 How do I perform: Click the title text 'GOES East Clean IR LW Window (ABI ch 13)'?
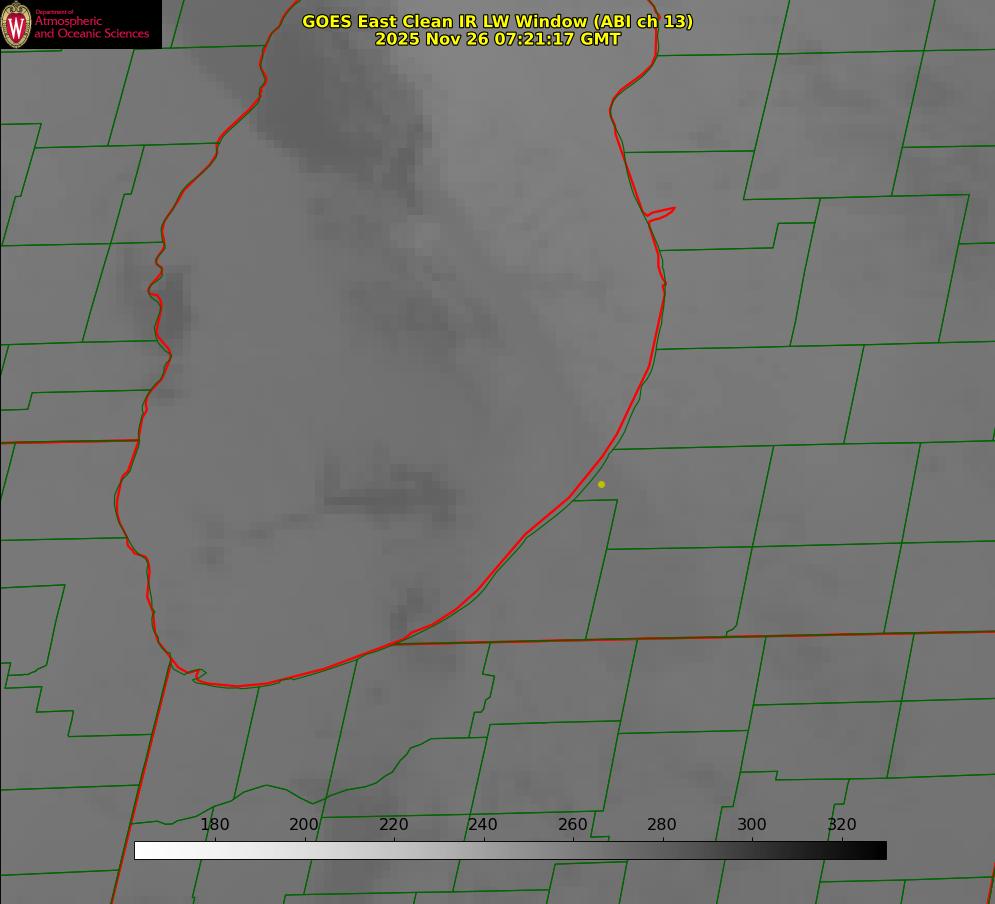click(498, 21)
